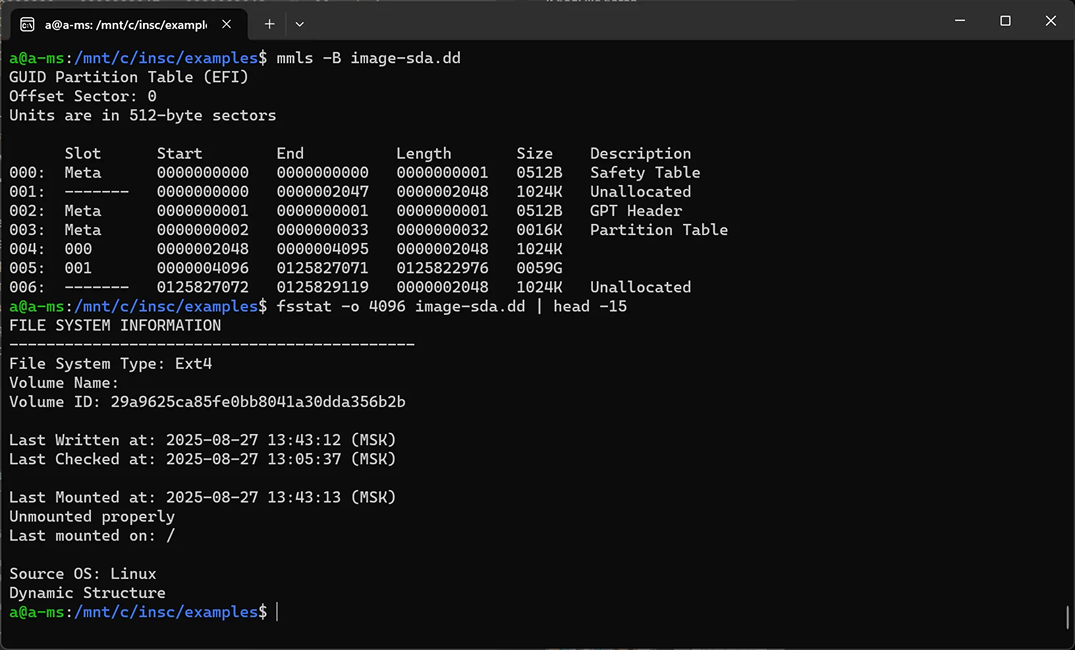Click 'Last Checked at' timestamp line
1075x650 pixels.
pos(203,459)
